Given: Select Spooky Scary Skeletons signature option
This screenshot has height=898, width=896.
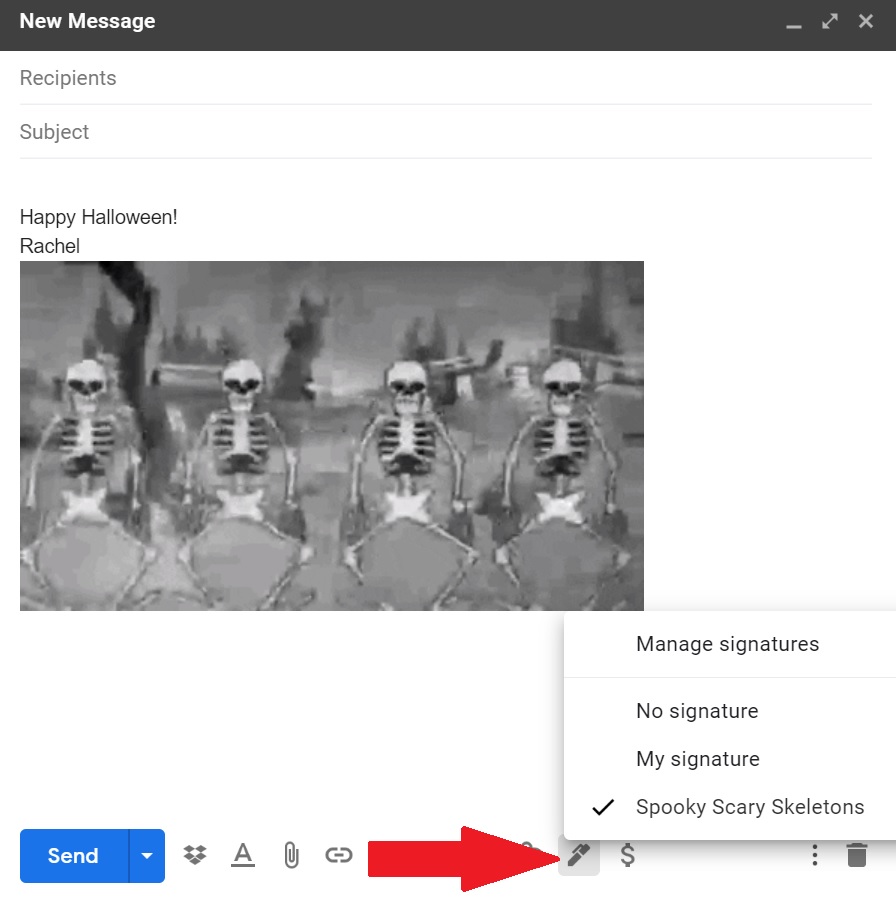Looking at the screenshot, I should 730,807.
